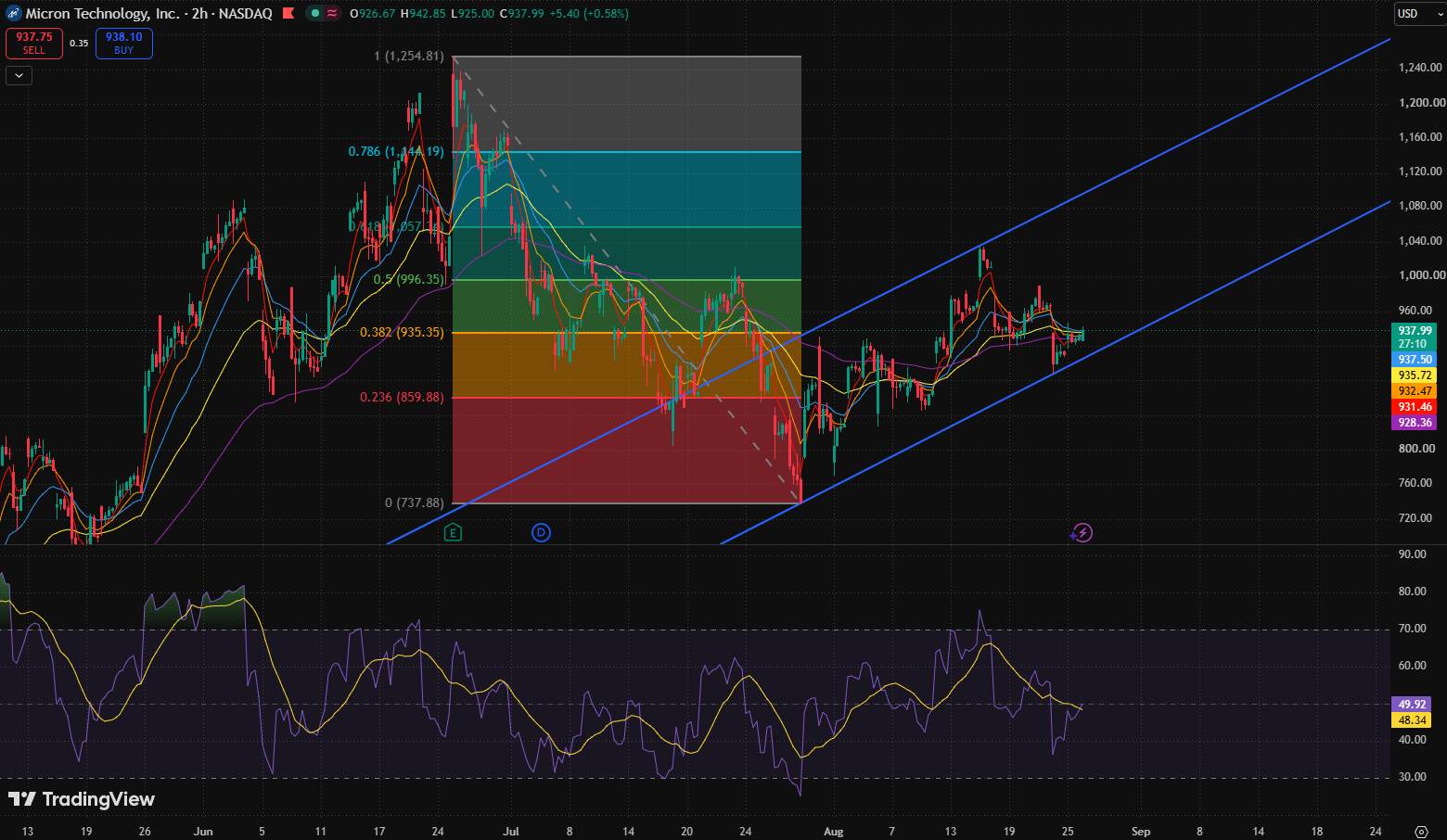
Task: Expand the indicator legend chevron
Action: pos(19,75)
